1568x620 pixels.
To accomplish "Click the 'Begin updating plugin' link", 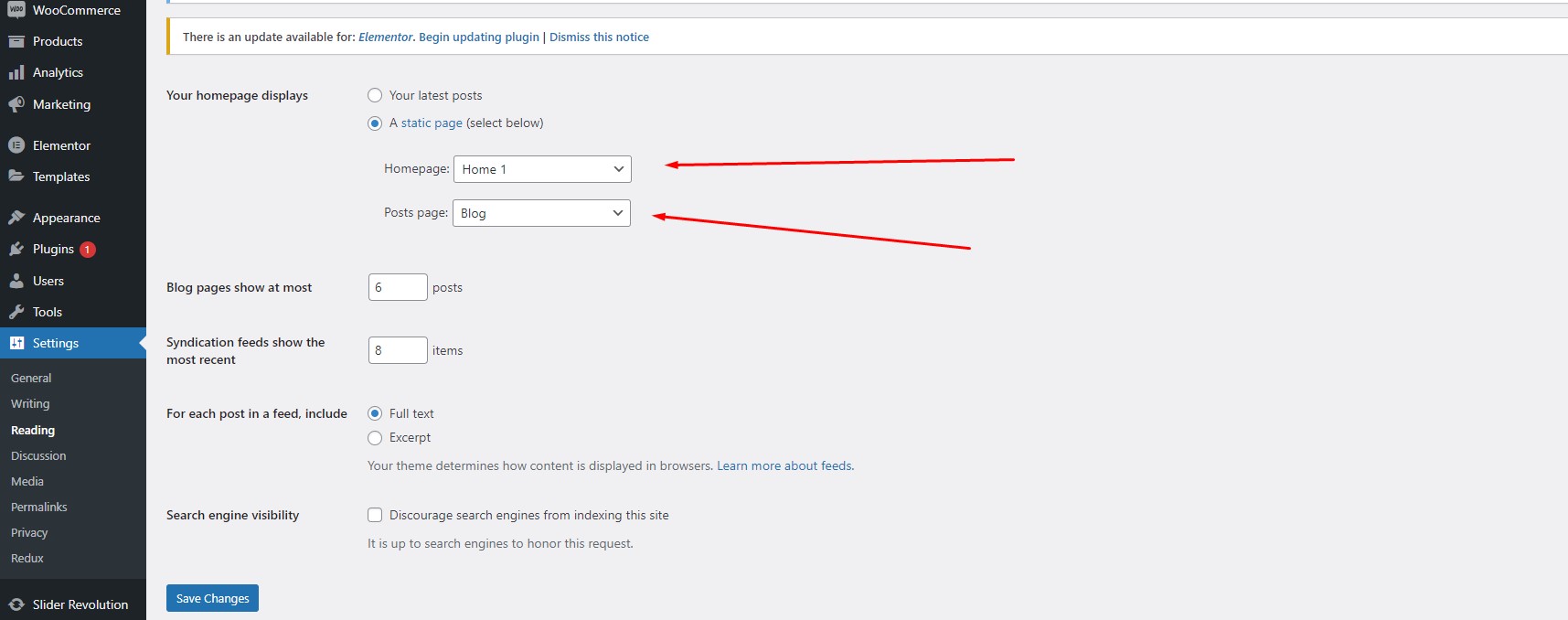I will coord(478,37).
